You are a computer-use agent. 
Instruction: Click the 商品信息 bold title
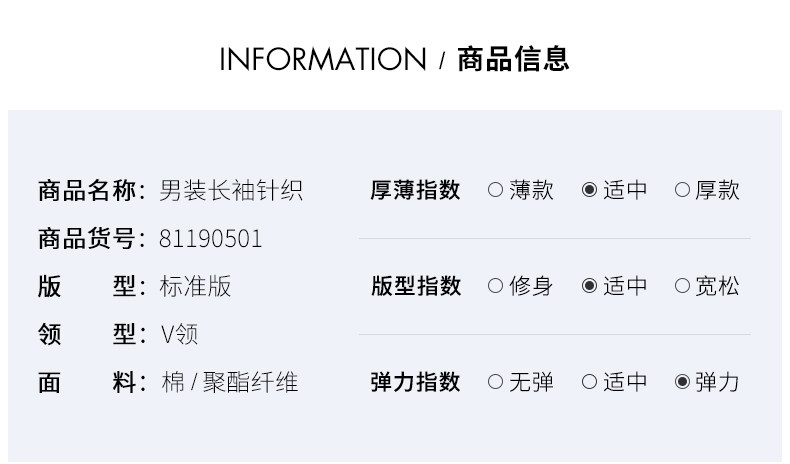click(x=513, y=59)
